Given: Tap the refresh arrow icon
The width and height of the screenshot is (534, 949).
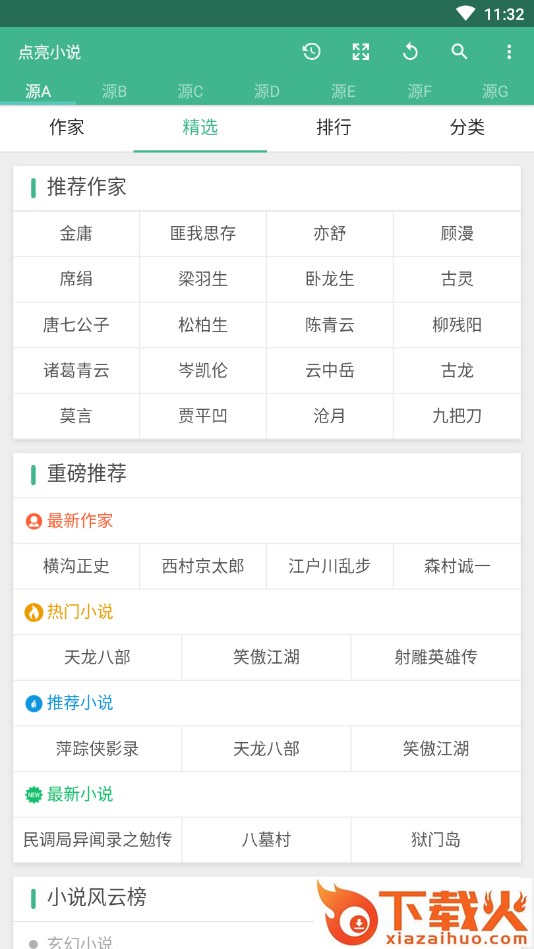Looking at the screenshot, I should coord(410,52).
